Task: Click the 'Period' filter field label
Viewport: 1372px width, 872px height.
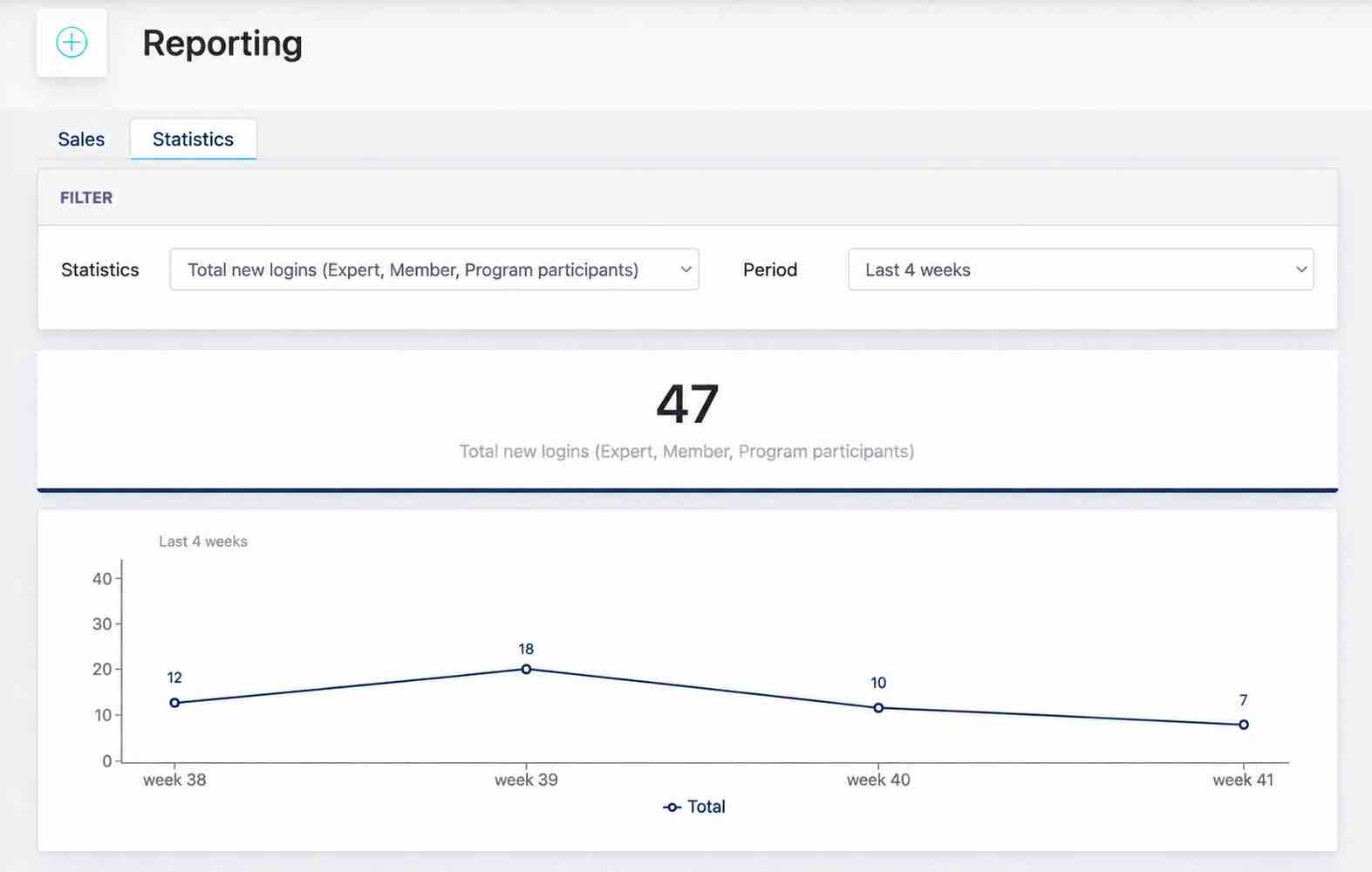Action: (x=770, y=270)
